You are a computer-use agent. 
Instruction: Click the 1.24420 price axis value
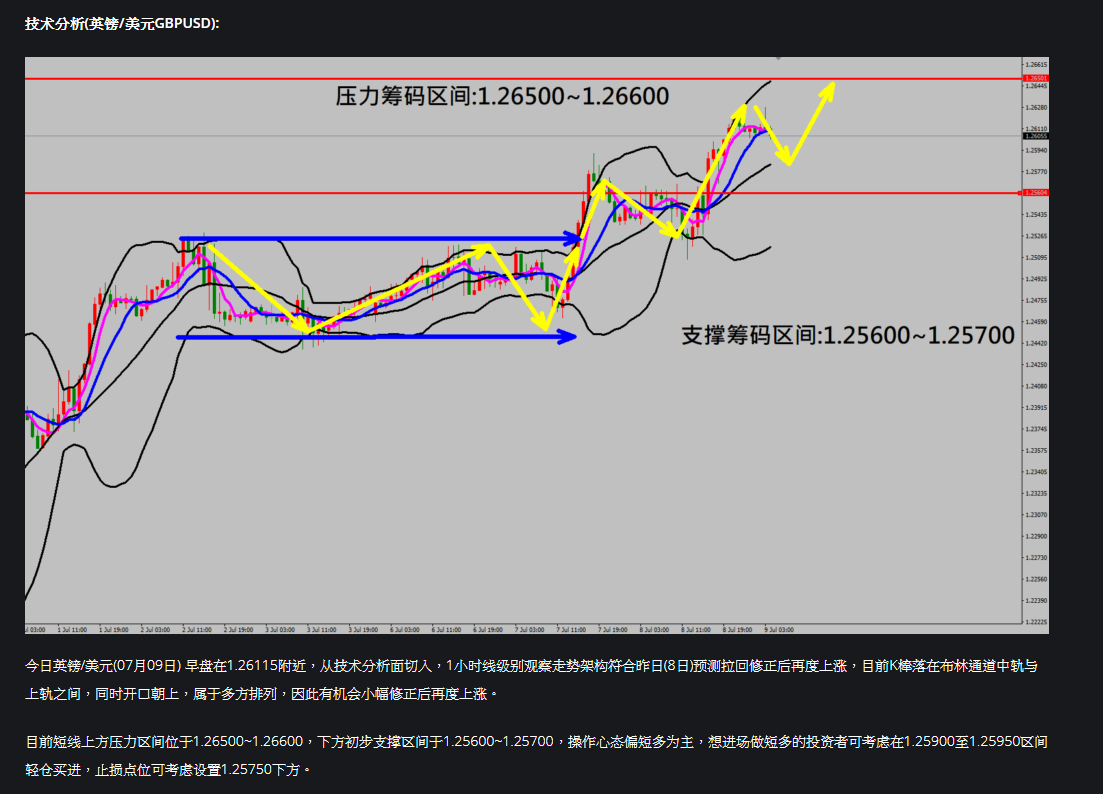click(x=1036, y=343)
